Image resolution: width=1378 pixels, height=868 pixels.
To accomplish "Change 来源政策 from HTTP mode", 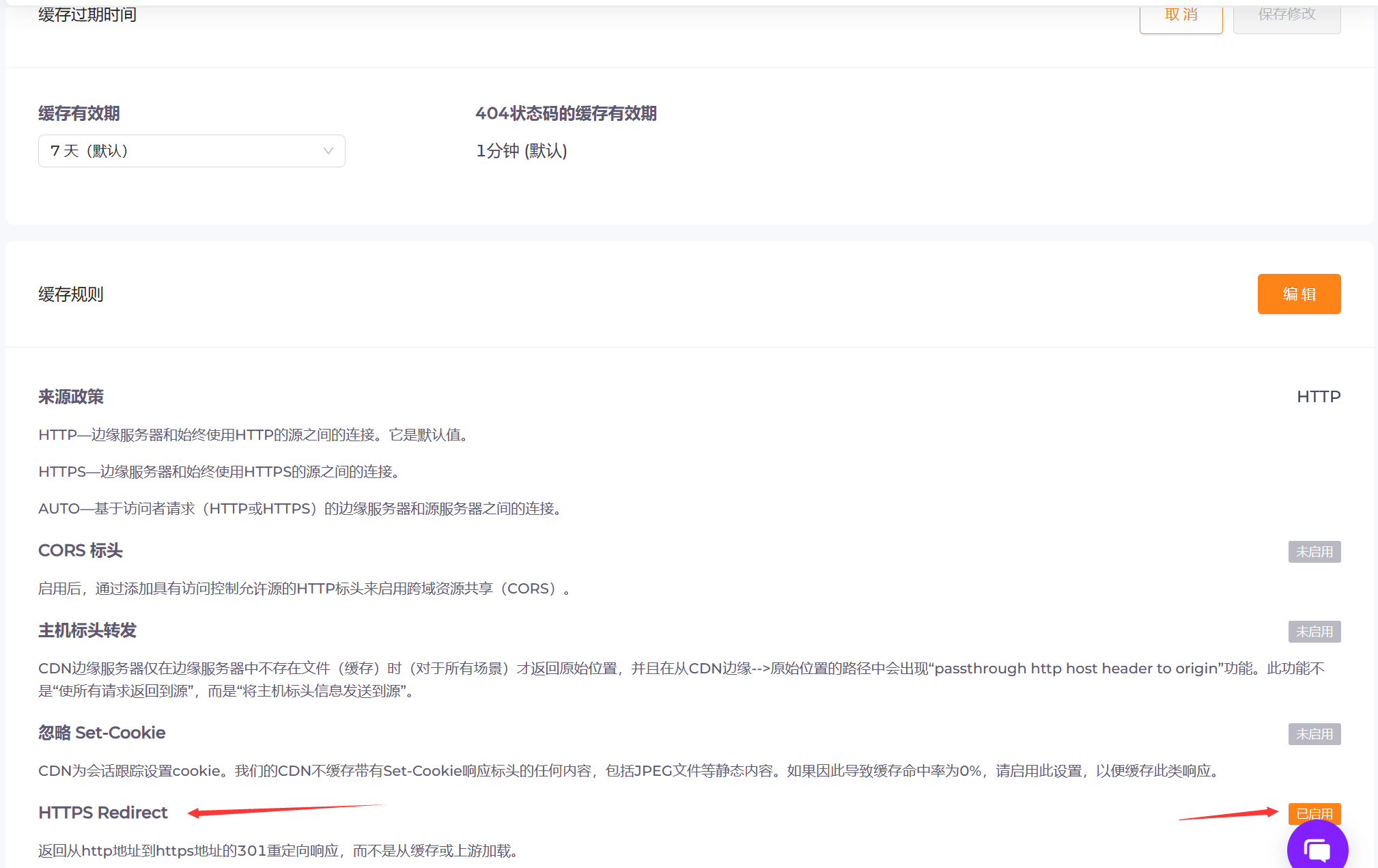I will [1319, 396].
